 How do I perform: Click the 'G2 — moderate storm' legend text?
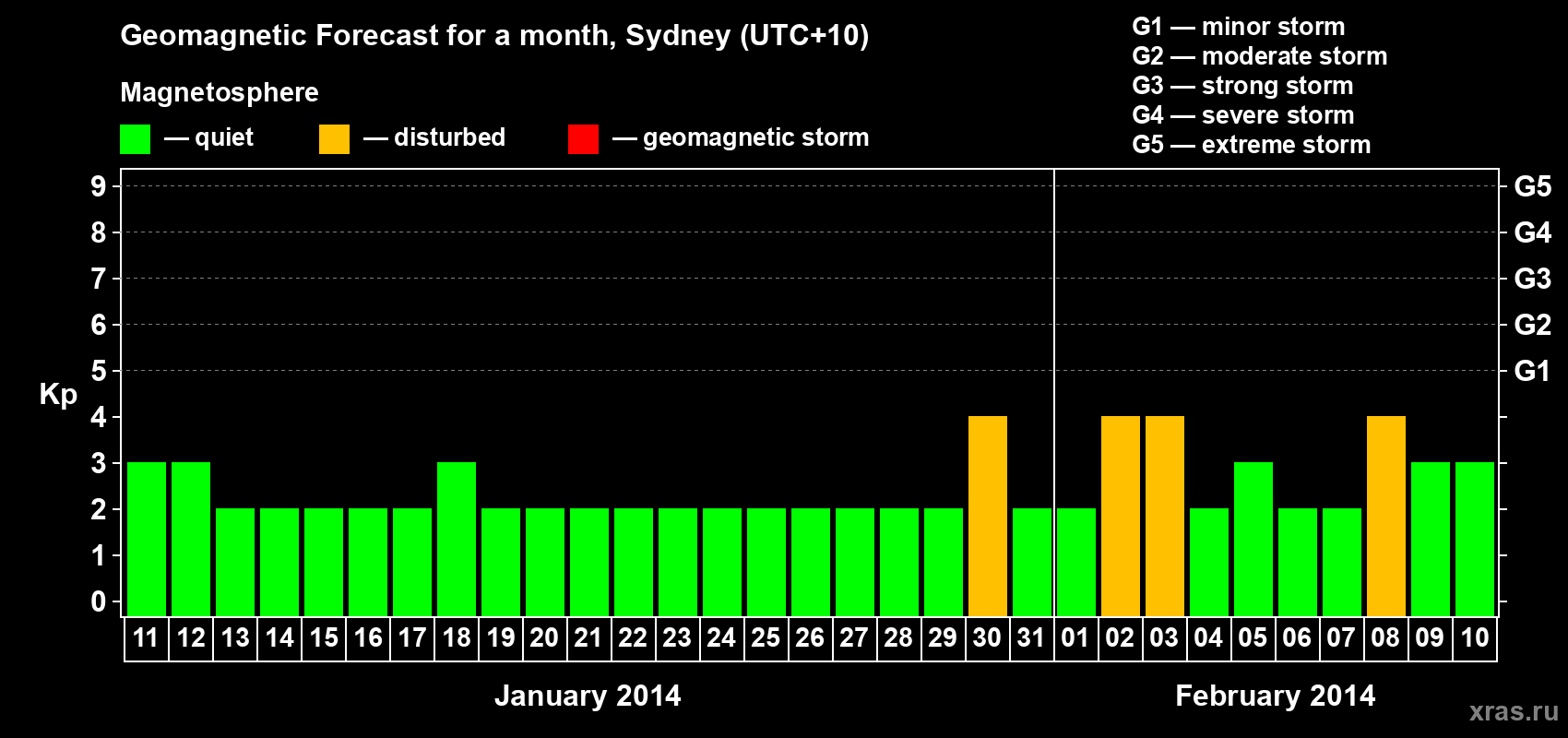[x=1260, y=56]
